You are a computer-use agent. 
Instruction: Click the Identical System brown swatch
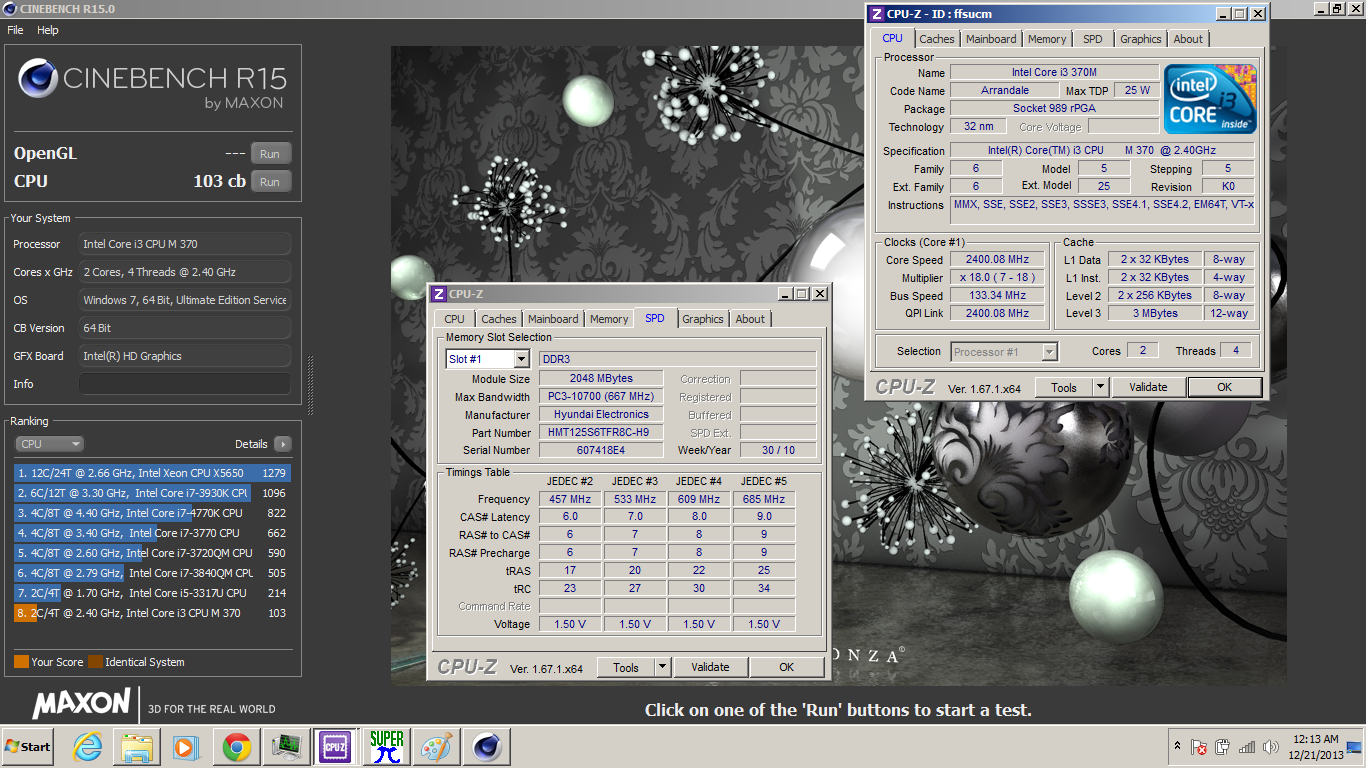pyautogui.click(x=95, y=662)
